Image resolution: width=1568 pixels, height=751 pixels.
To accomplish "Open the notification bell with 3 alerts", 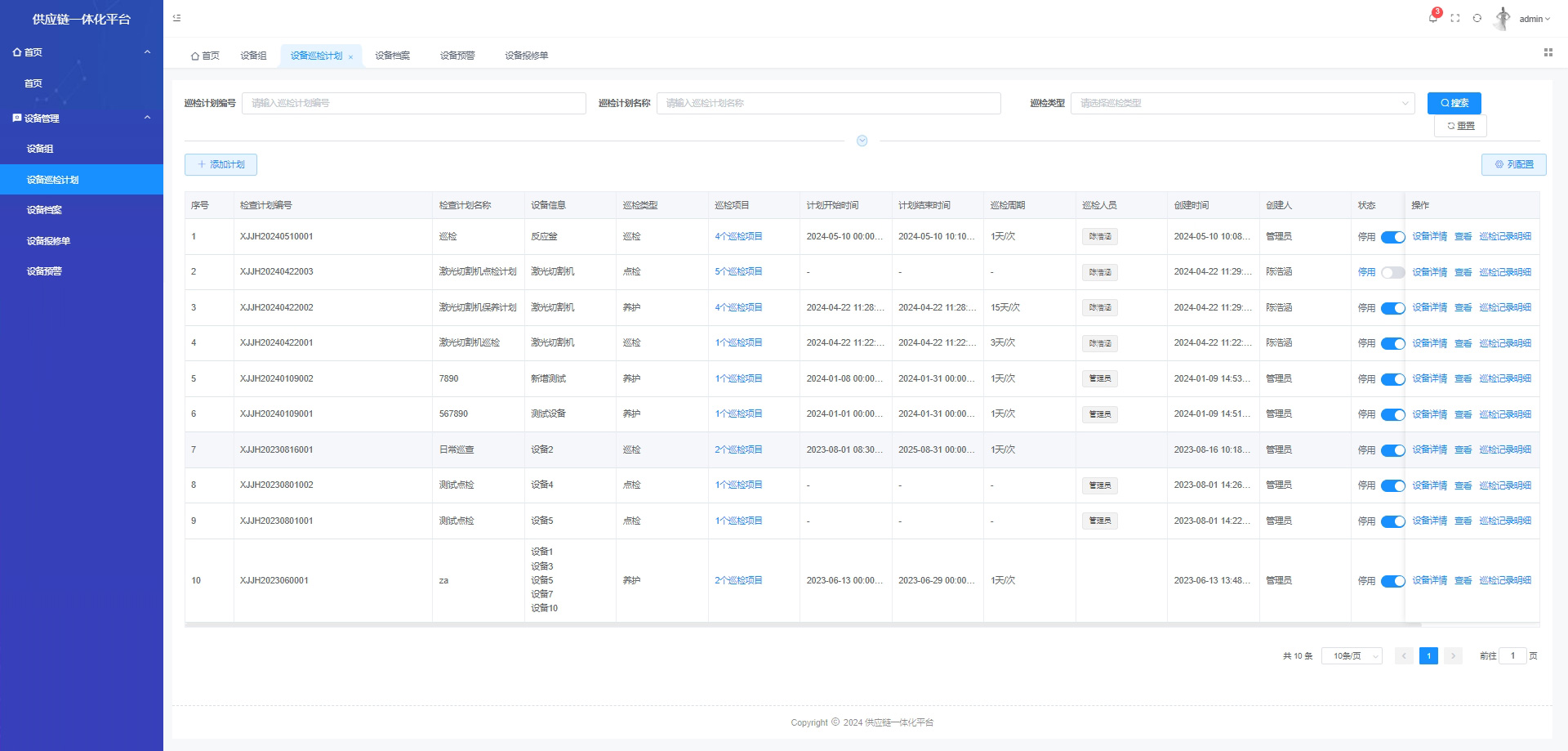I will click(x=1433, y=18).
